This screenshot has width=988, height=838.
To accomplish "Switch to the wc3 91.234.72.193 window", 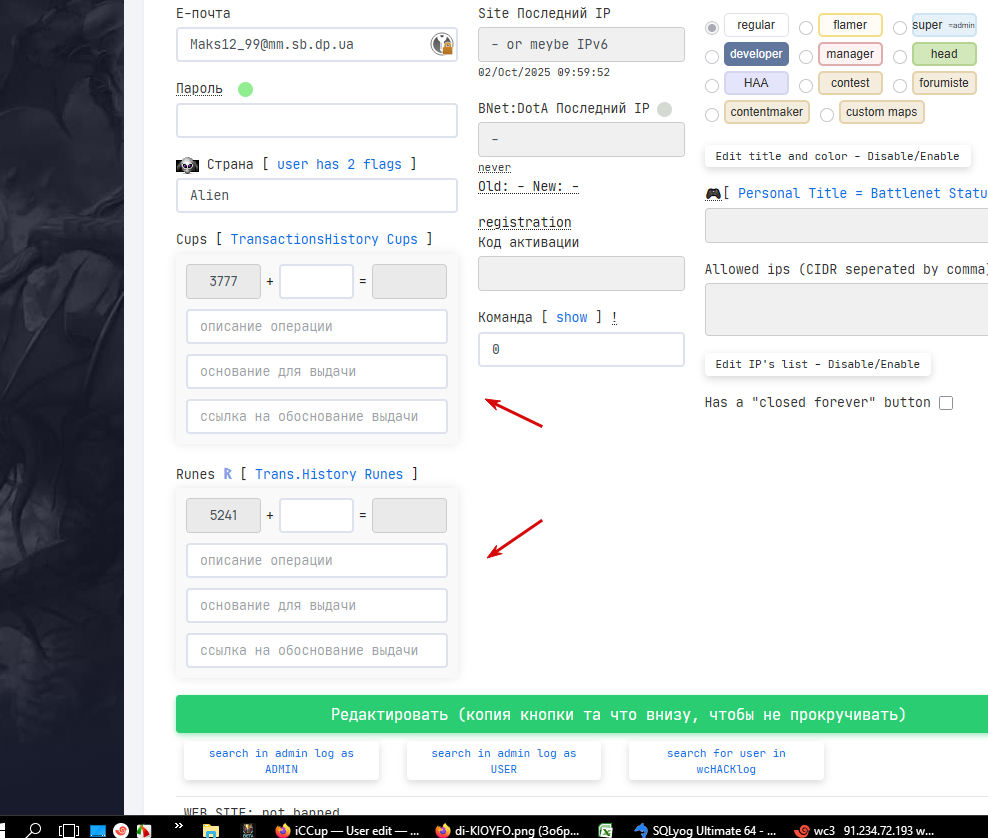I will 865,830.
